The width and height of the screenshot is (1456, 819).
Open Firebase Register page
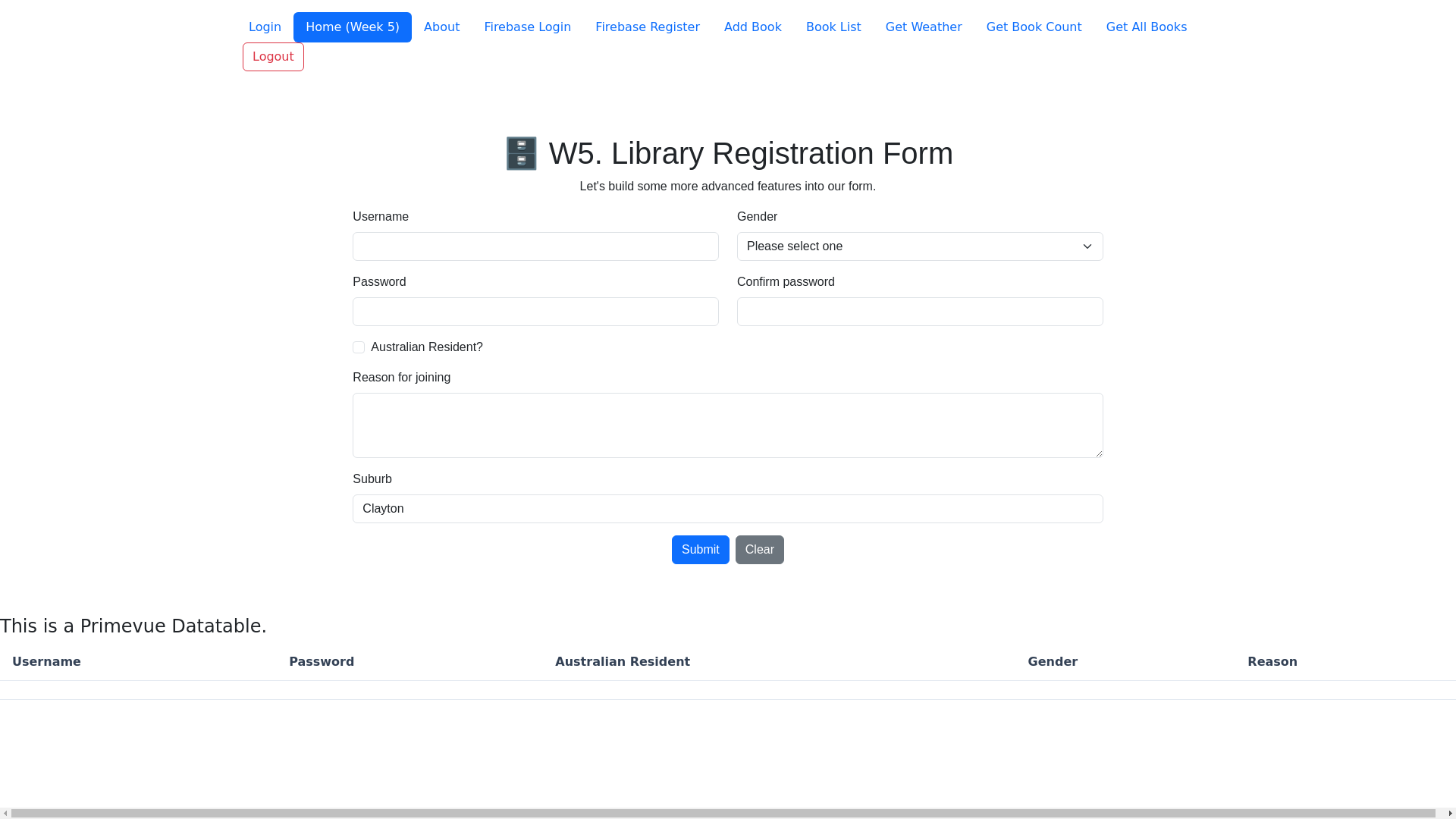pos(647,27)
